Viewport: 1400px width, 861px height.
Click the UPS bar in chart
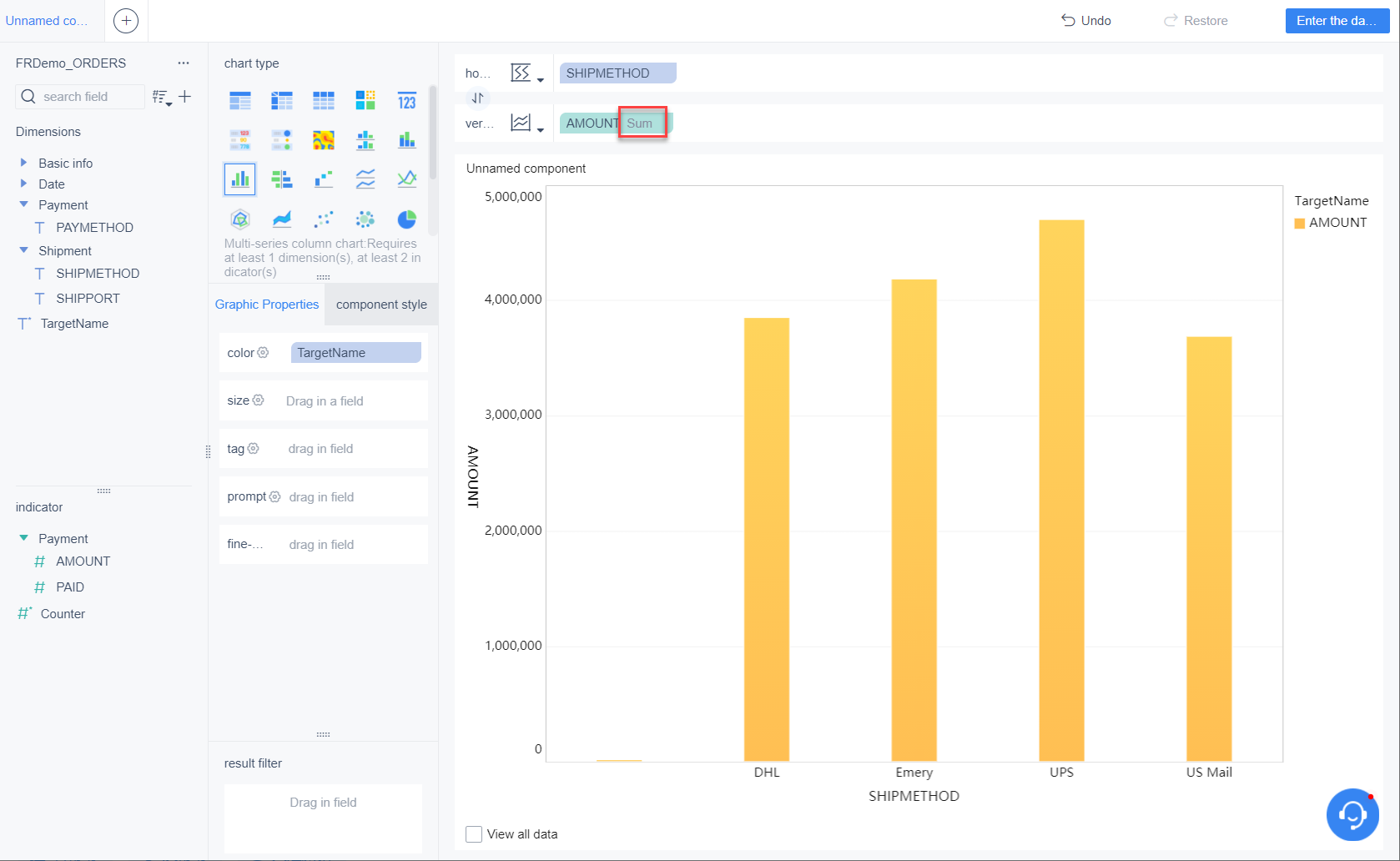[x=1061, y=491]
